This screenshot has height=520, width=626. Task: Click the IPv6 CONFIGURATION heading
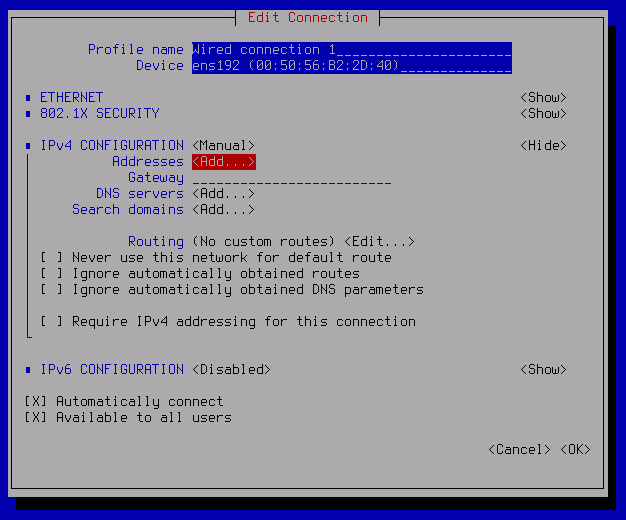coord(112,370)
